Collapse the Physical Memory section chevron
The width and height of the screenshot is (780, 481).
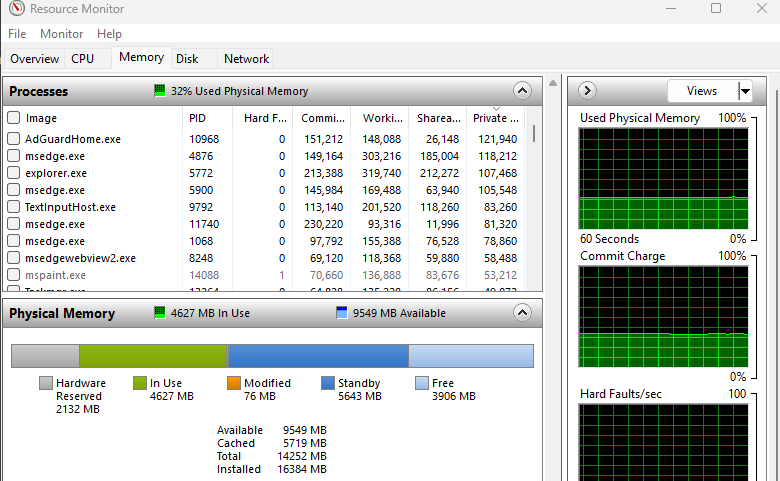[522, 312]
